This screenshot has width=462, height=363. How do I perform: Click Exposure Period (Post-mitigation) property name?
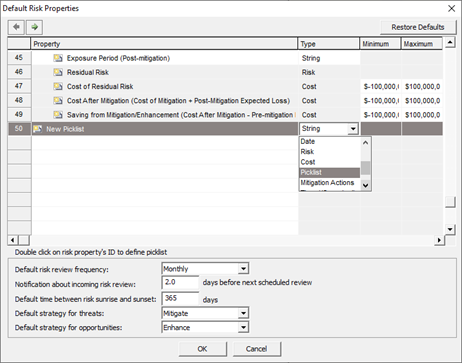pos(118,58)
